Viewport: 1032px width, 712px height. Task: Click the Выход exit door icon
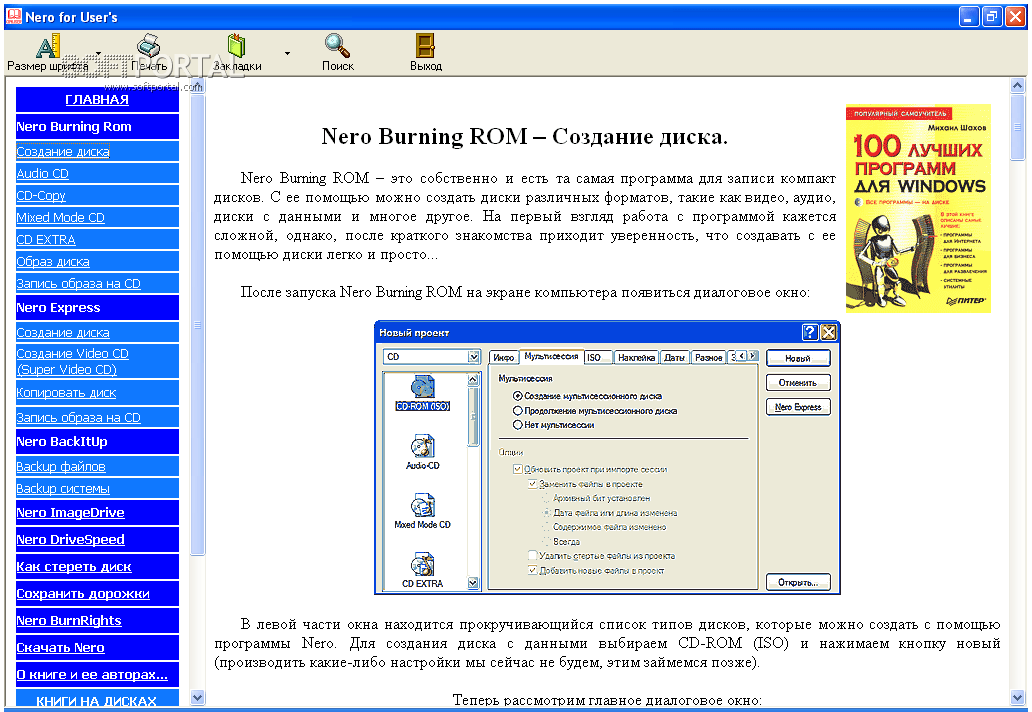tap(425, 45)
